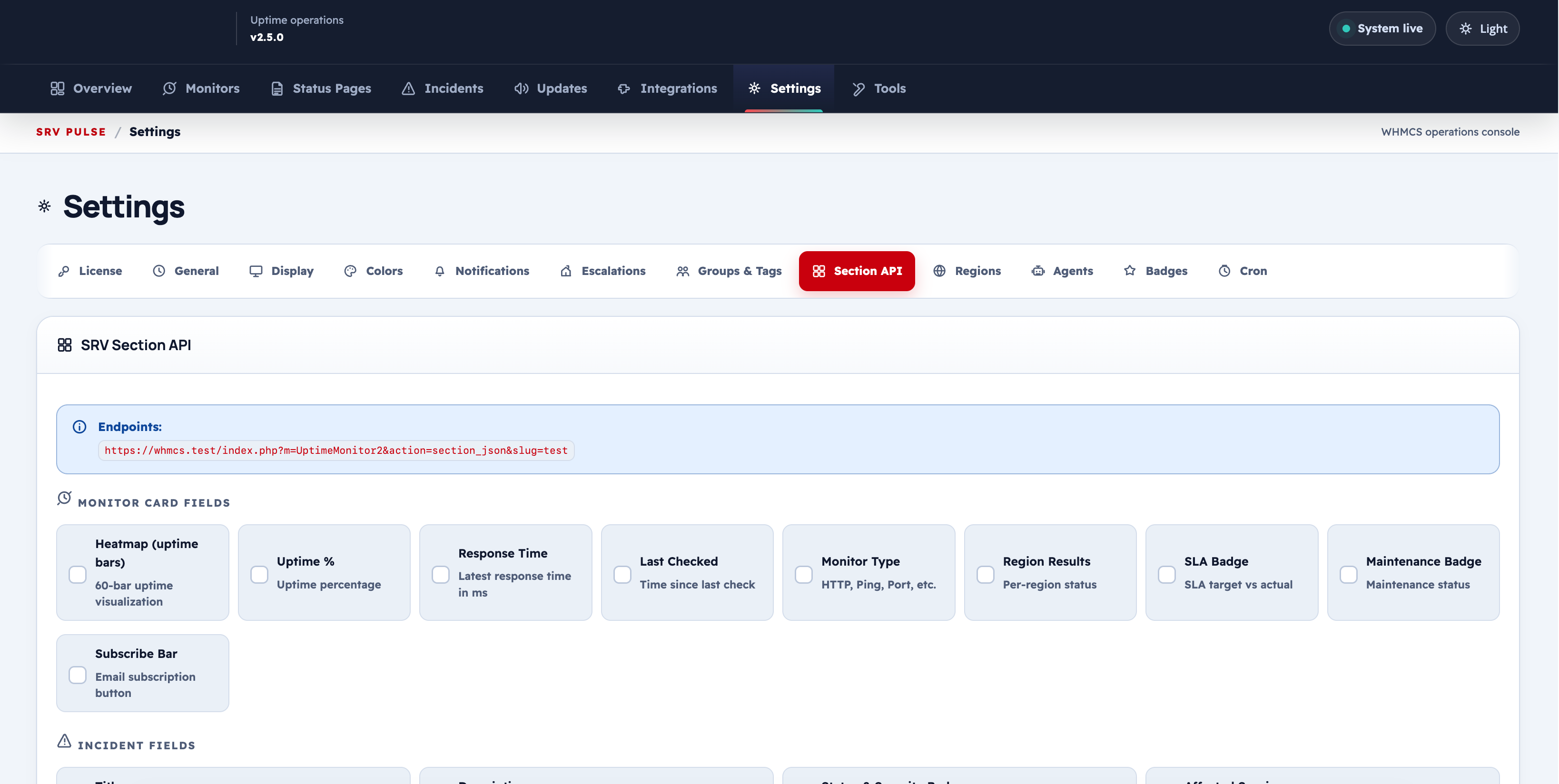Click the Overview grid icon in navigation
The image size is (1559, 784).
point(58,88)
